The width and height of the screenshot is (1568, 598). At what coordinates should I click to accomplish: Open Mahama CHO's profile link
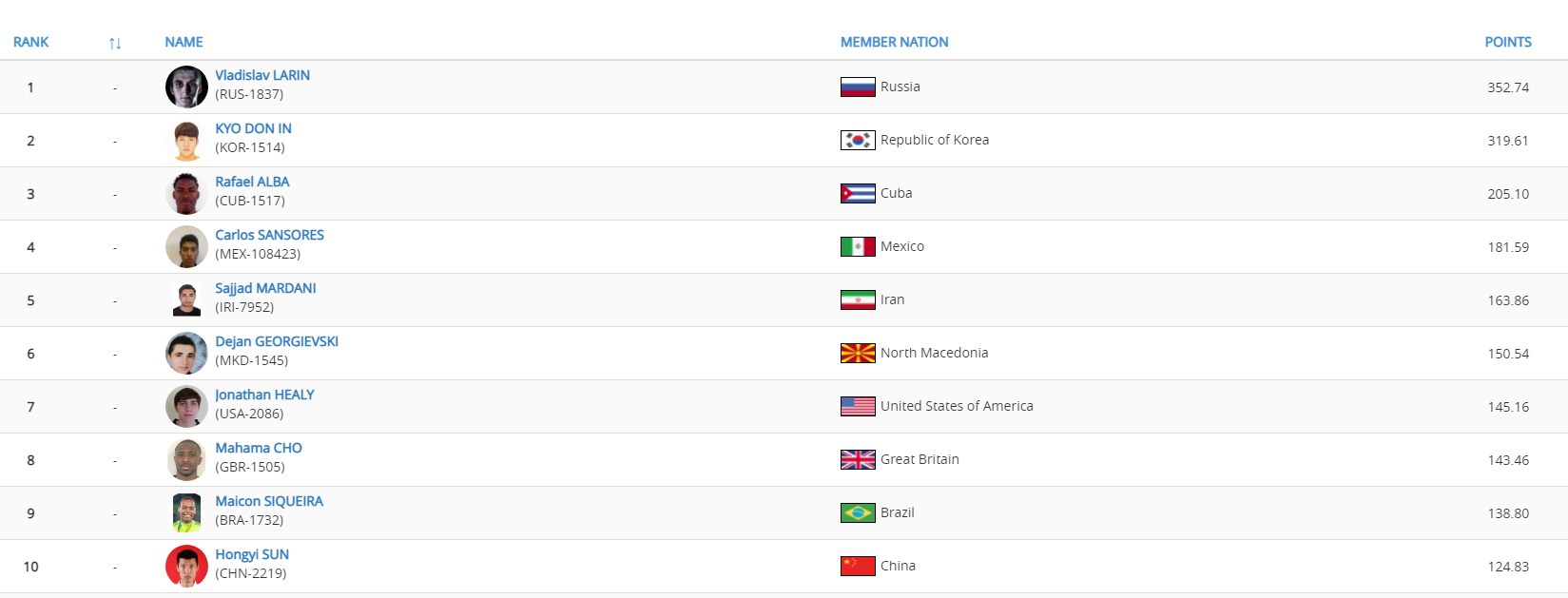[x=259, y=448]
